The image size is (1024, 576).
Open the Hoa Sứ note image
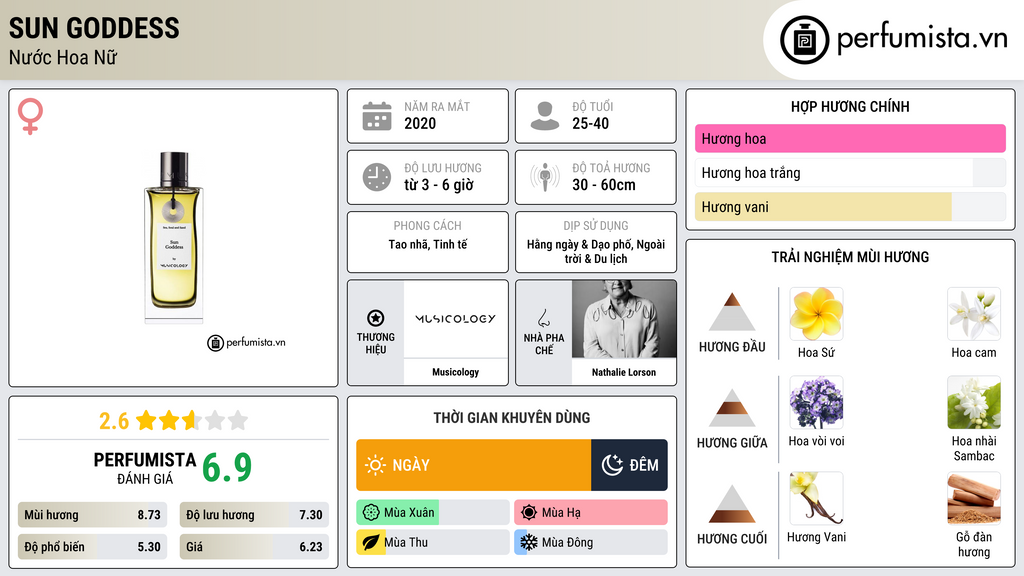tap(816, 314)
